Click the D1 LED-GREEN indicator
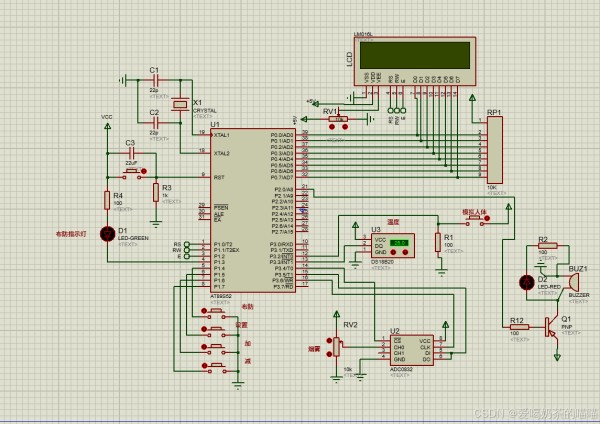Screen dimensions: 600x424 click(x=108, y=232)
